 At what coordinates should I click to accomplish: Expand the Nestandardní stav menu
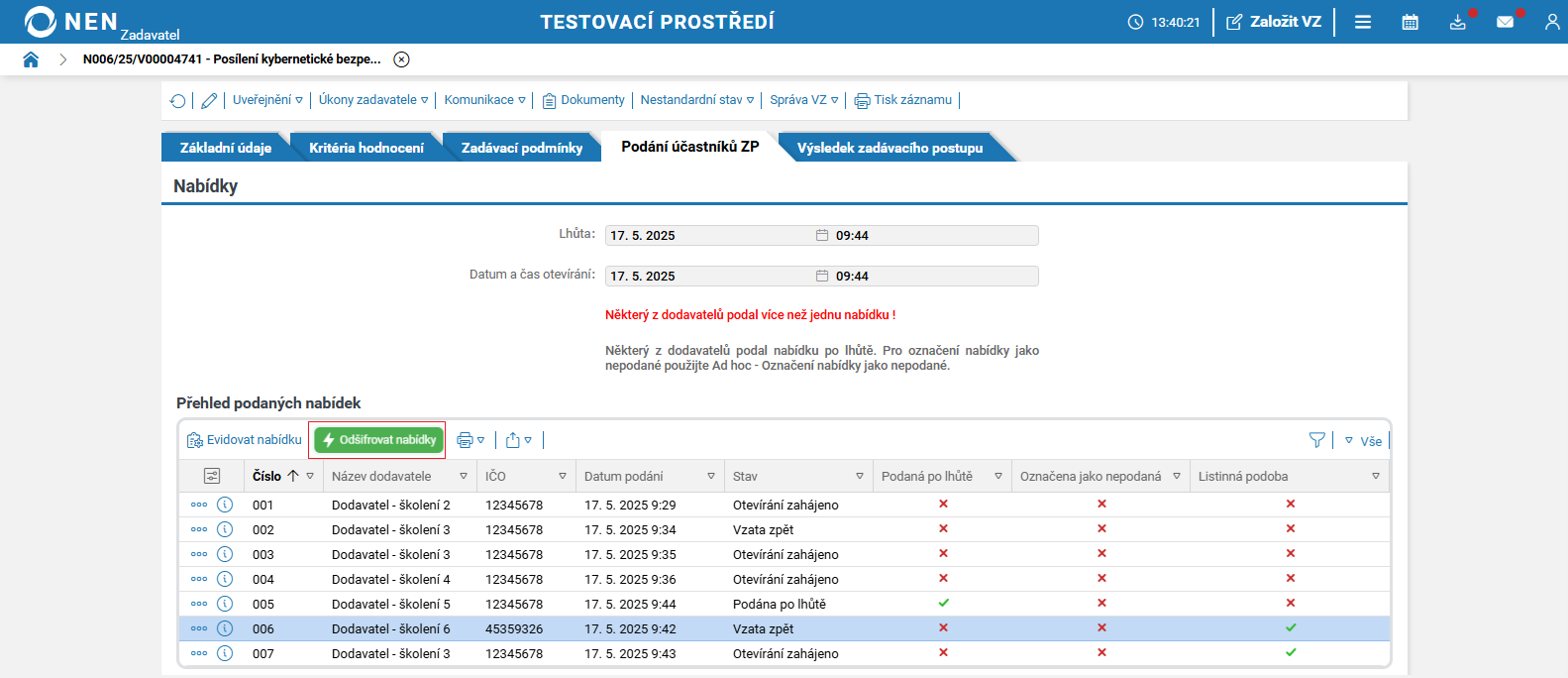pyautogui.click(x=697, y=100)
